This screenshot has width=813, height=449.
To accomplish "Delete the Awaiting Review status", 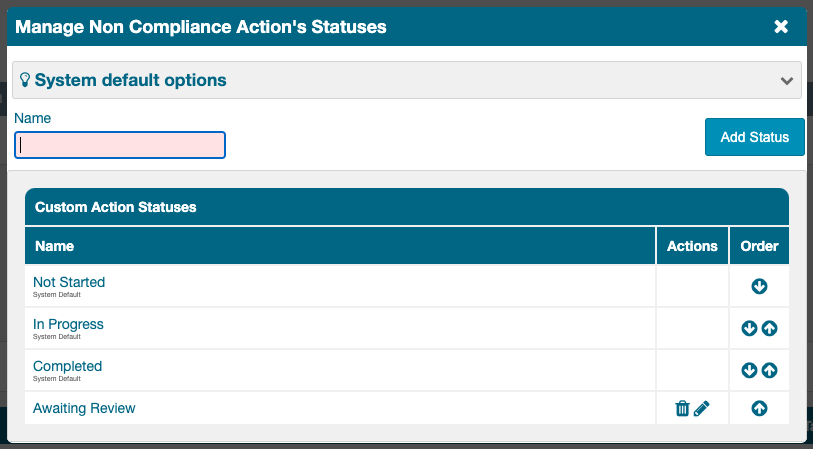I will tap(682, 408).
